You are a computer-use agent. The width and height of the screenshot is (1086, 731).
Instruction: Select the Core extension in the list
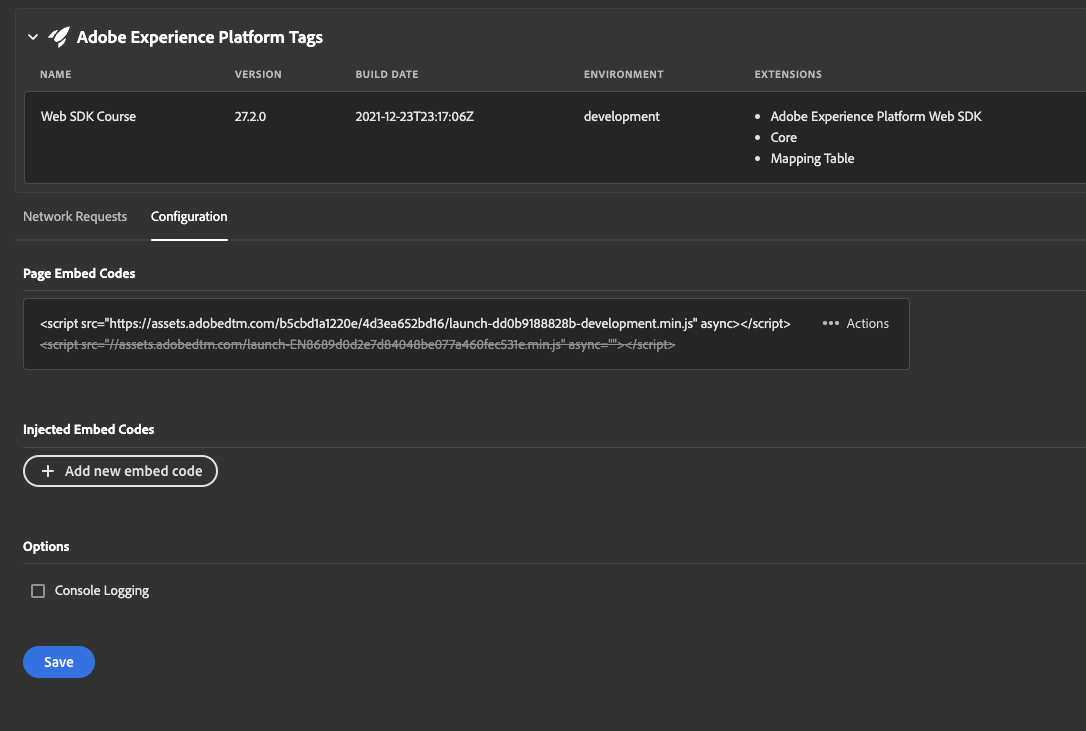[783, 137]
